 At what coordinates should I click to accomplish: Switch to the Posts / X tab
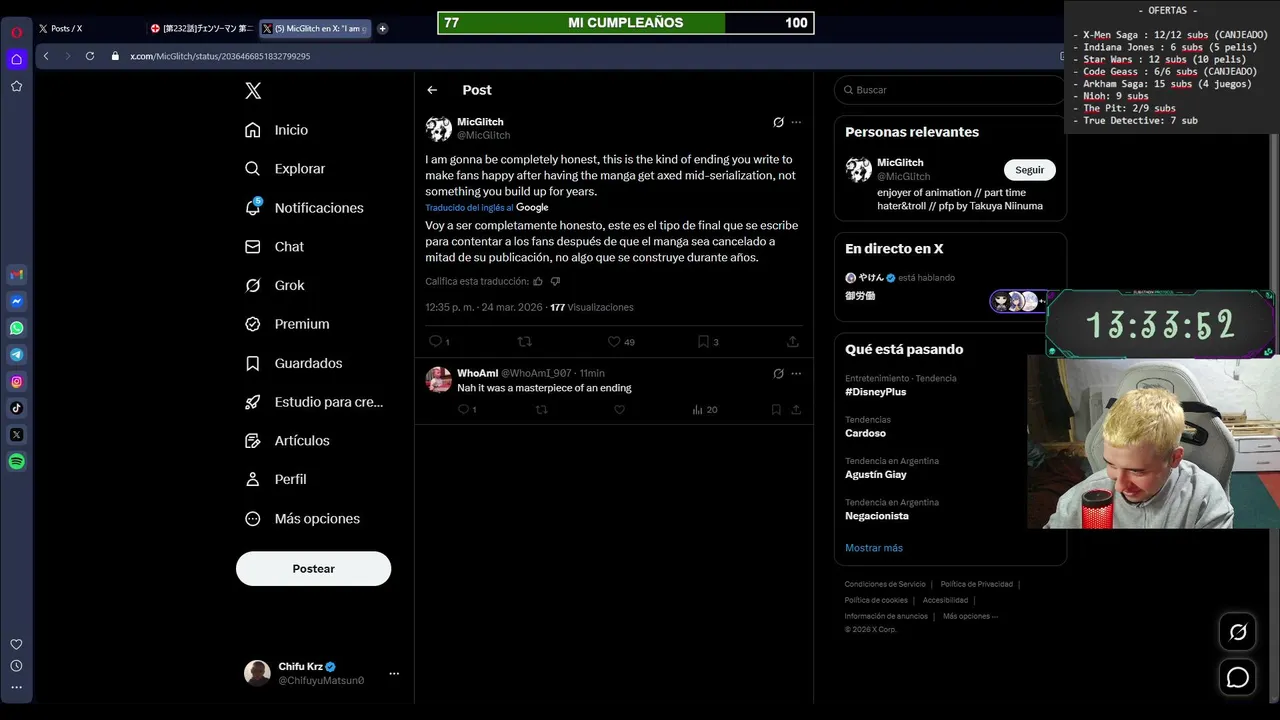[88, 29]
